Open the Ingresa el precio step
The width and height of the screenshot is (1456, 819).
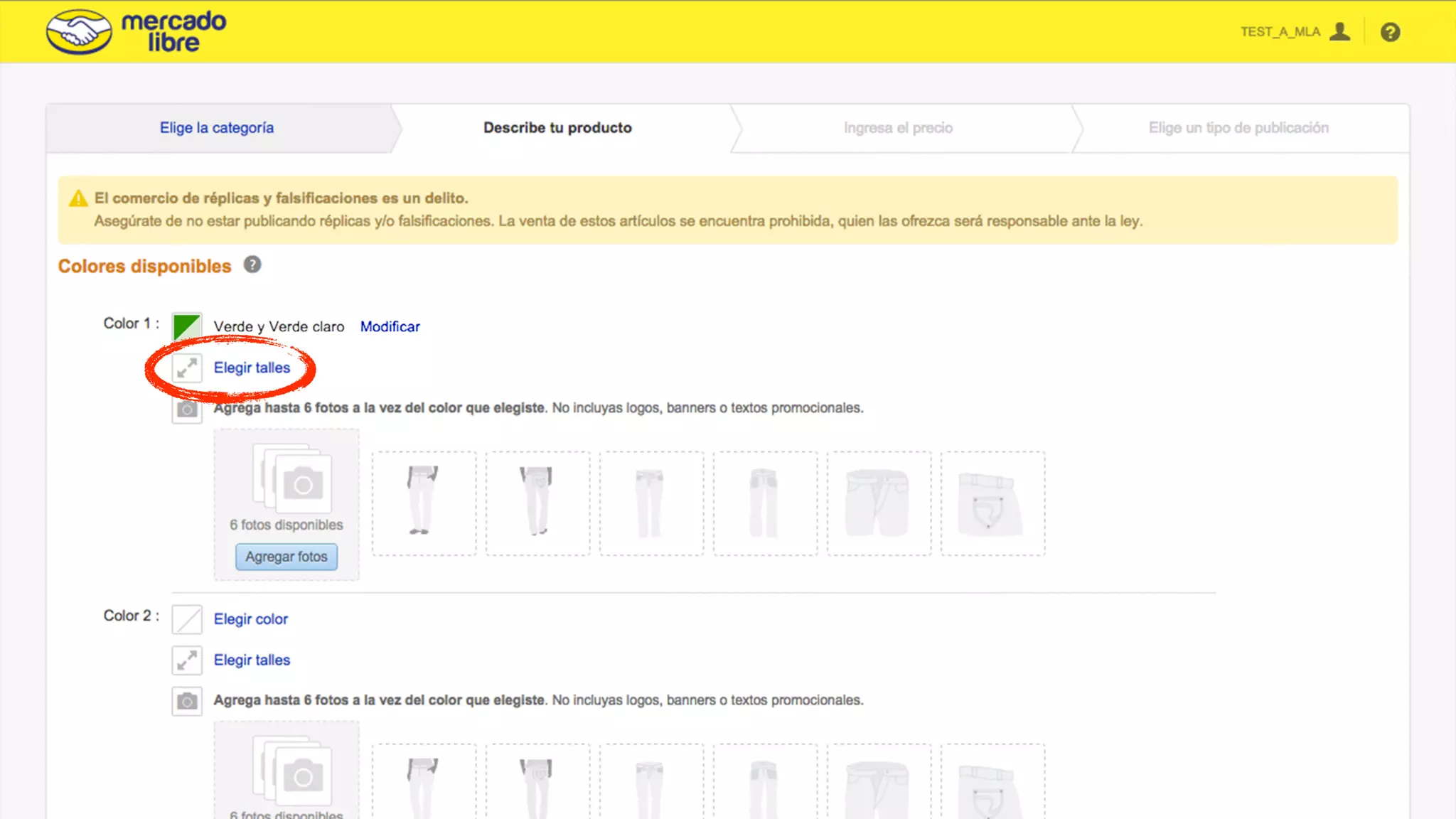[x=898, y=128]
